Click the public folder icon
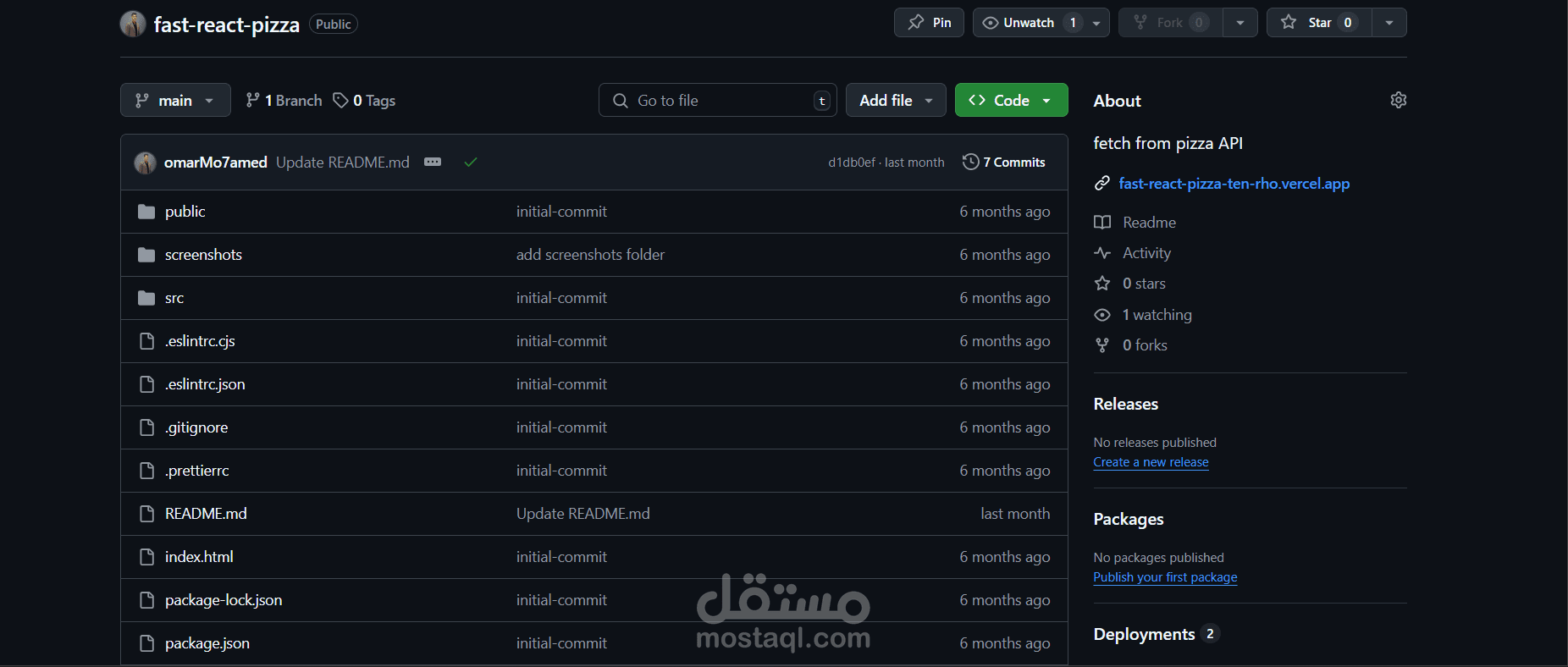This screenshot has width=1568, height=667. click(146, 212)
